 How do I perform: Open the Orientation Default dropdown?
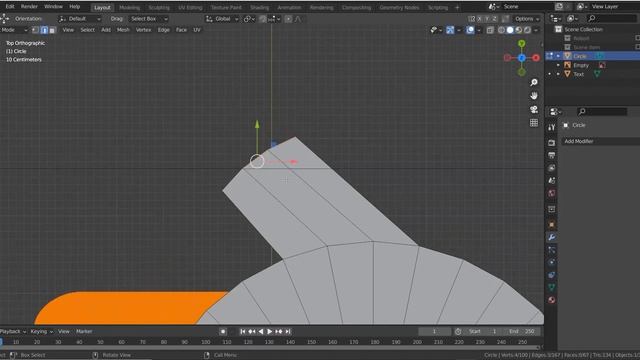pos(80,19)
